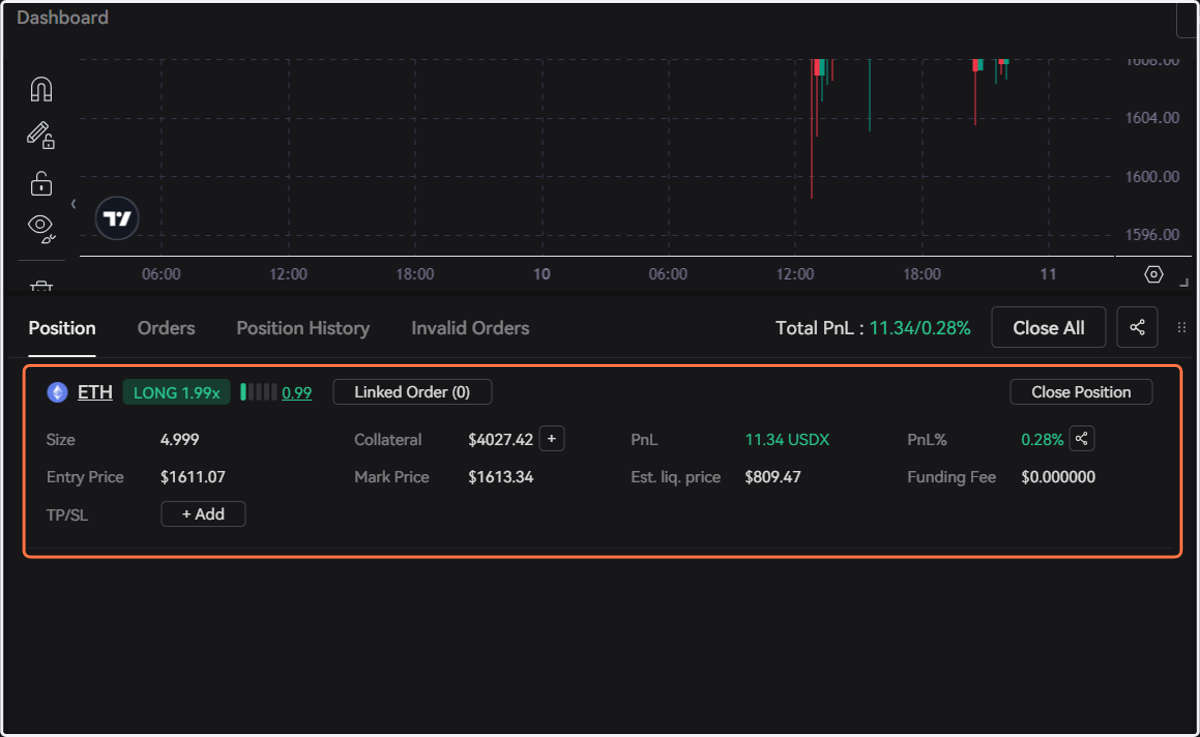Lock all drawing tools icon
Screen dimensions: 1200x737
pos(41,183)
